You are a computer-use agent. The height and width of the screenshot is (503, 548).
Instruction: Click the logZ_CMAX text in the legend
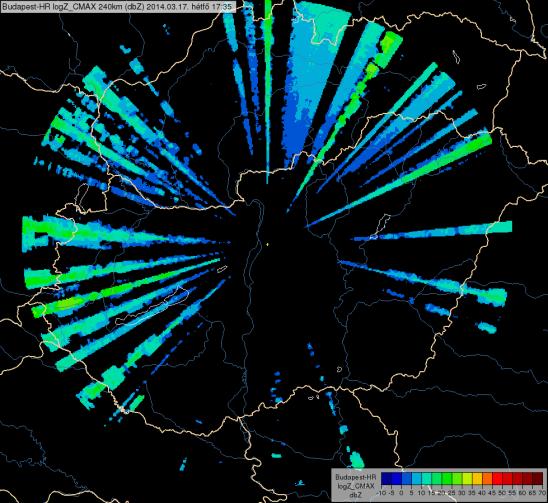tap(356, 486)
